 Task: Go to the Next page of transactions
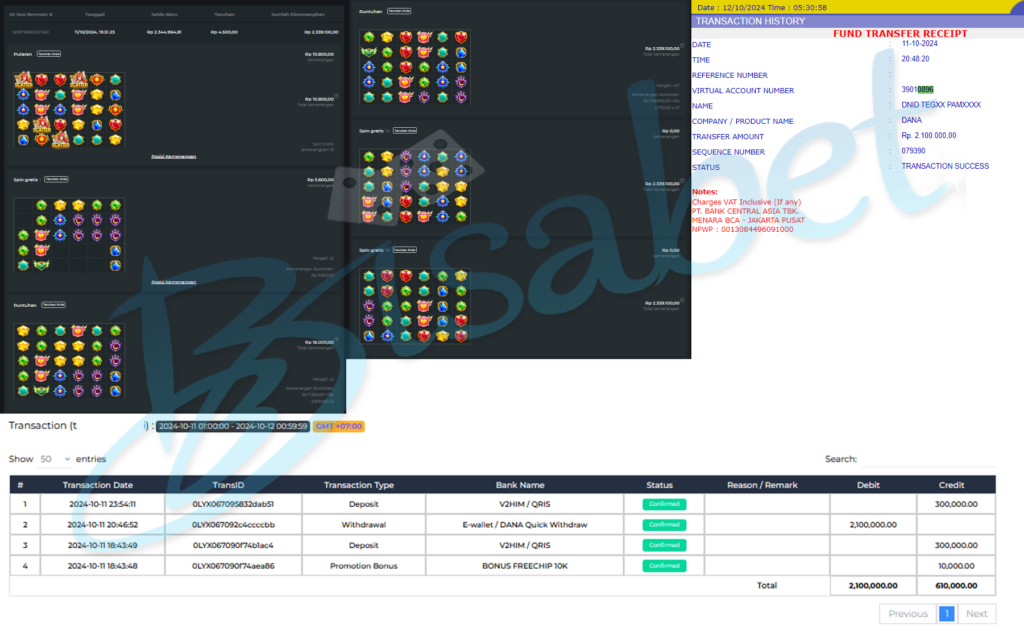976,614
